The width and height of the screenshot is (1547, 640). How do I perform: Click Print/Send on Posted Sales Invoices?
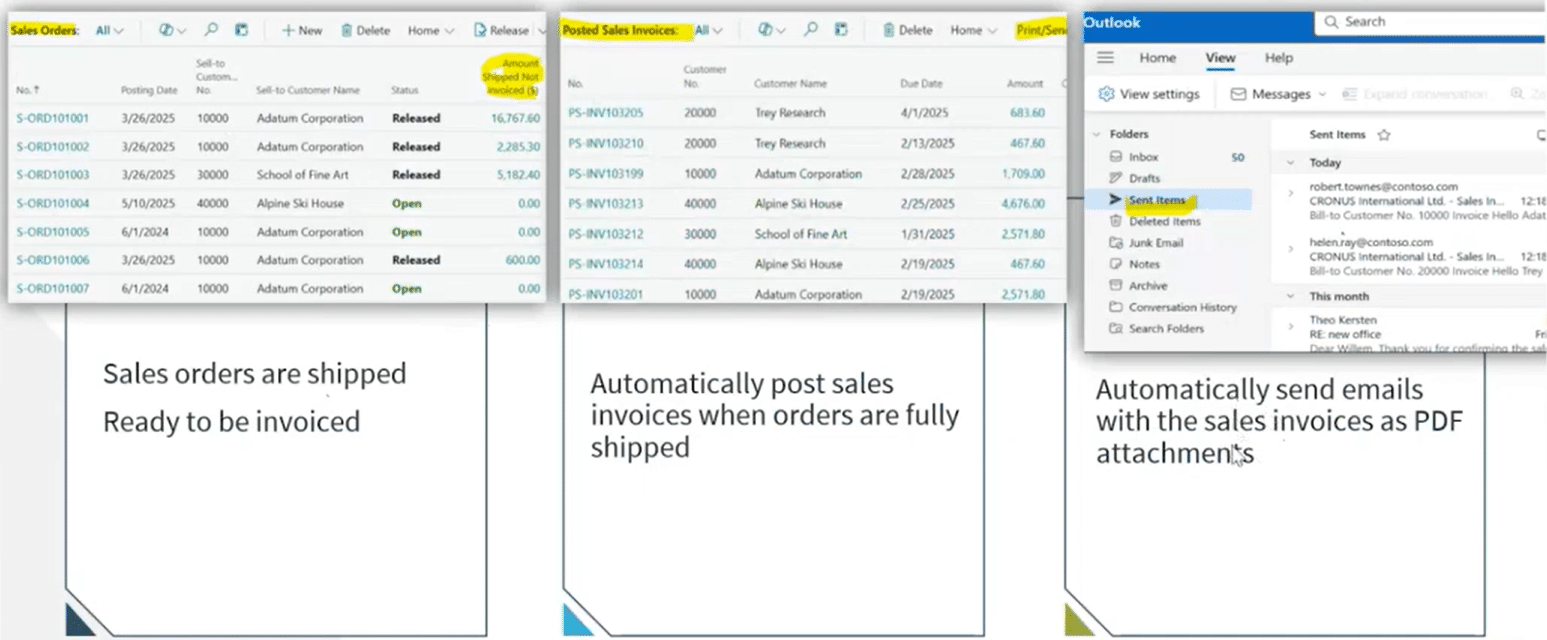pyautogui.click(x=1041, y=30)
